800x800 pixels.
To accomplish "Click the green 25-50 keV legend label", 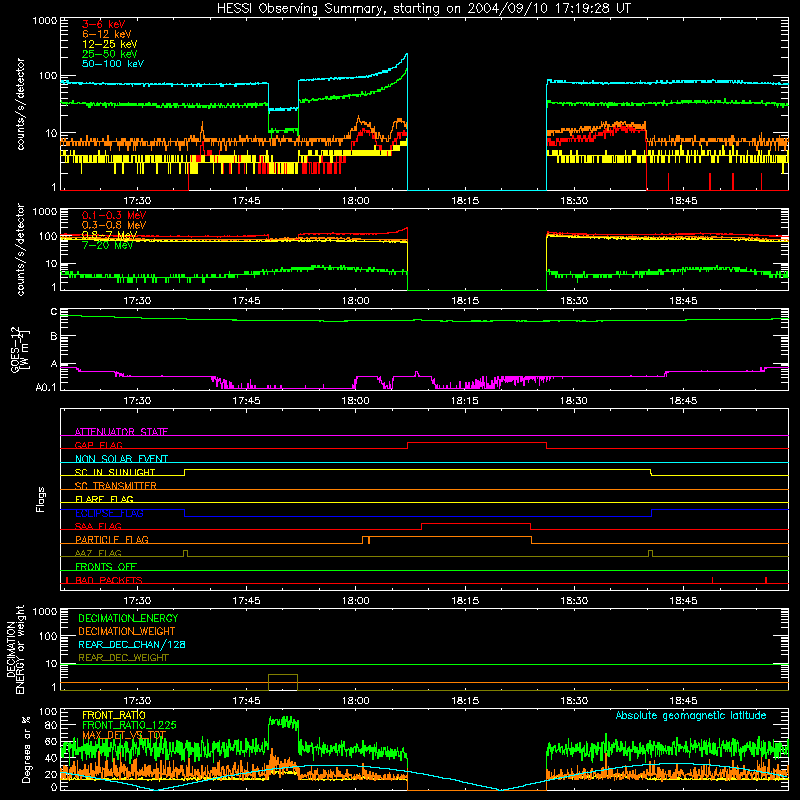I will [109, 54].
